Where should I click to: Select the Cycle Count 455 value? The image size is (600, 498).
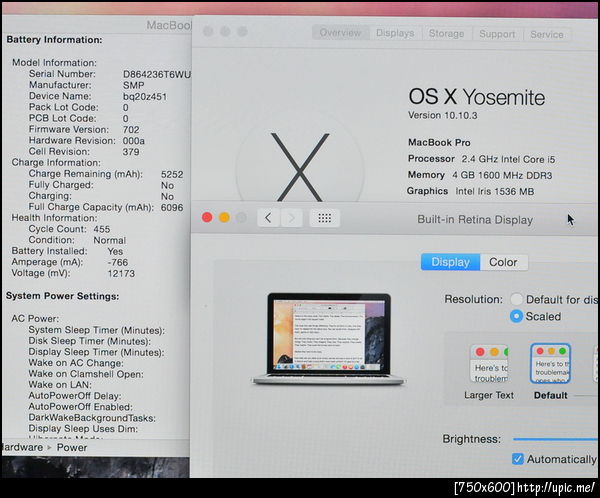(x=102, y=229)
